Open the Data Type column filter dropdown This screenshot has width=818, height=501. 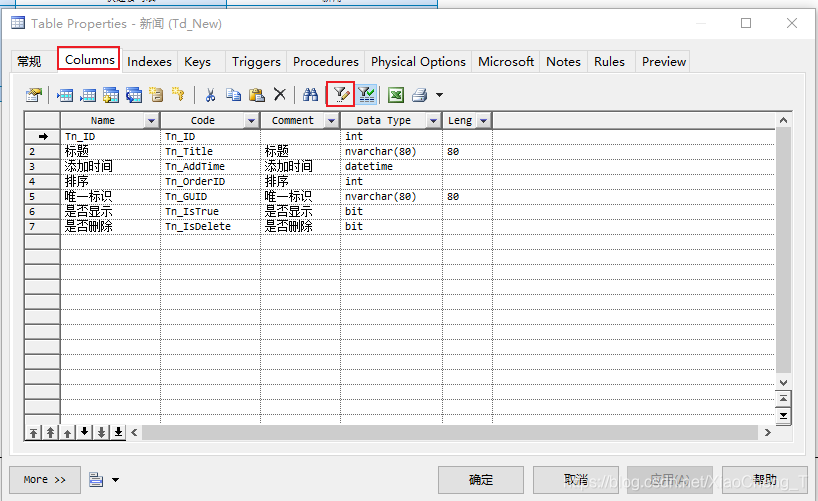[x=433, y=121]
